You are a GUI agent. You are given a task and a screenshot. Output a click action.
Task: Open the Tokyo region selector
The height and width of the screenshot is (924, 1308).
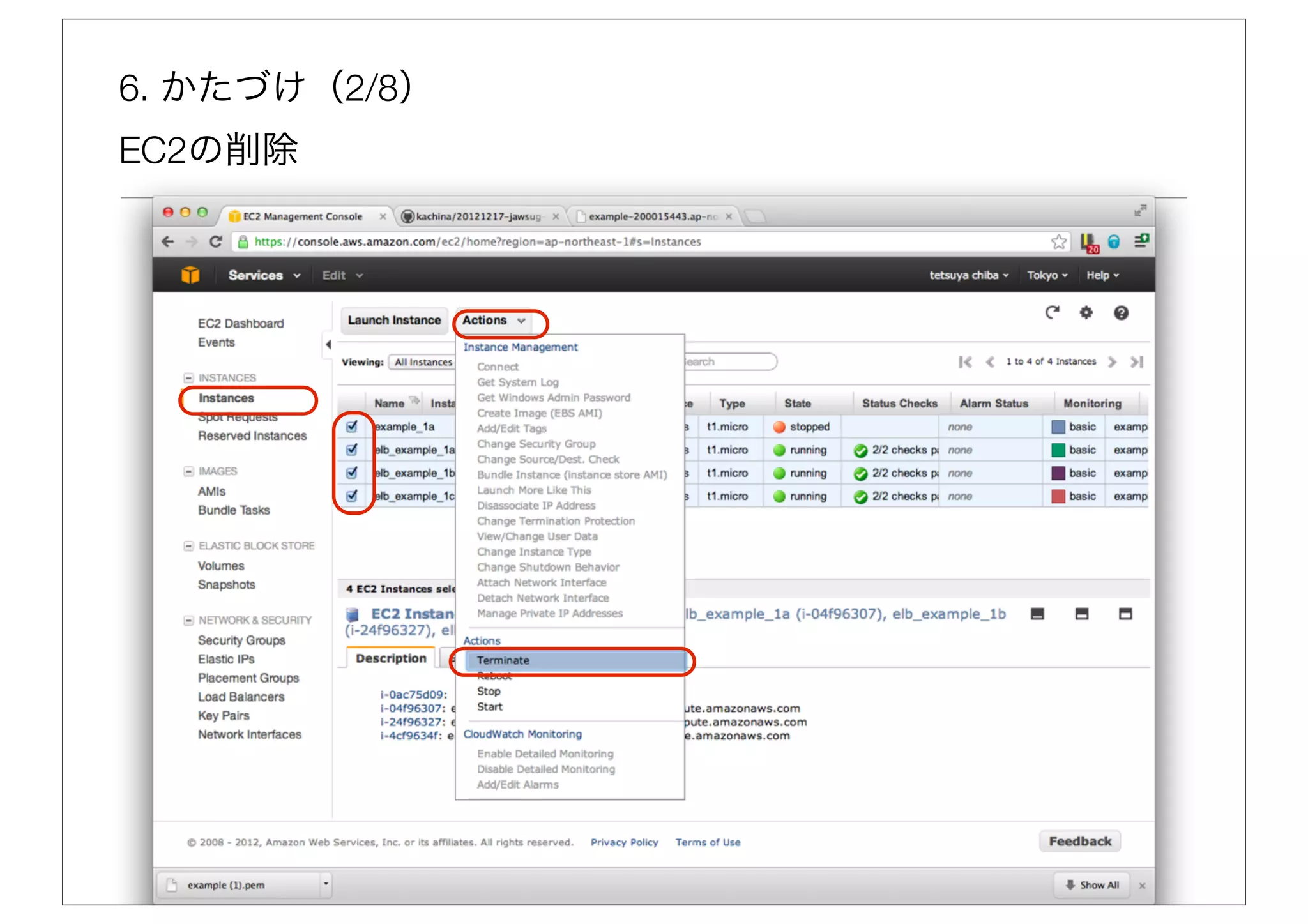pyautogui.click(x=1047, y=275)
